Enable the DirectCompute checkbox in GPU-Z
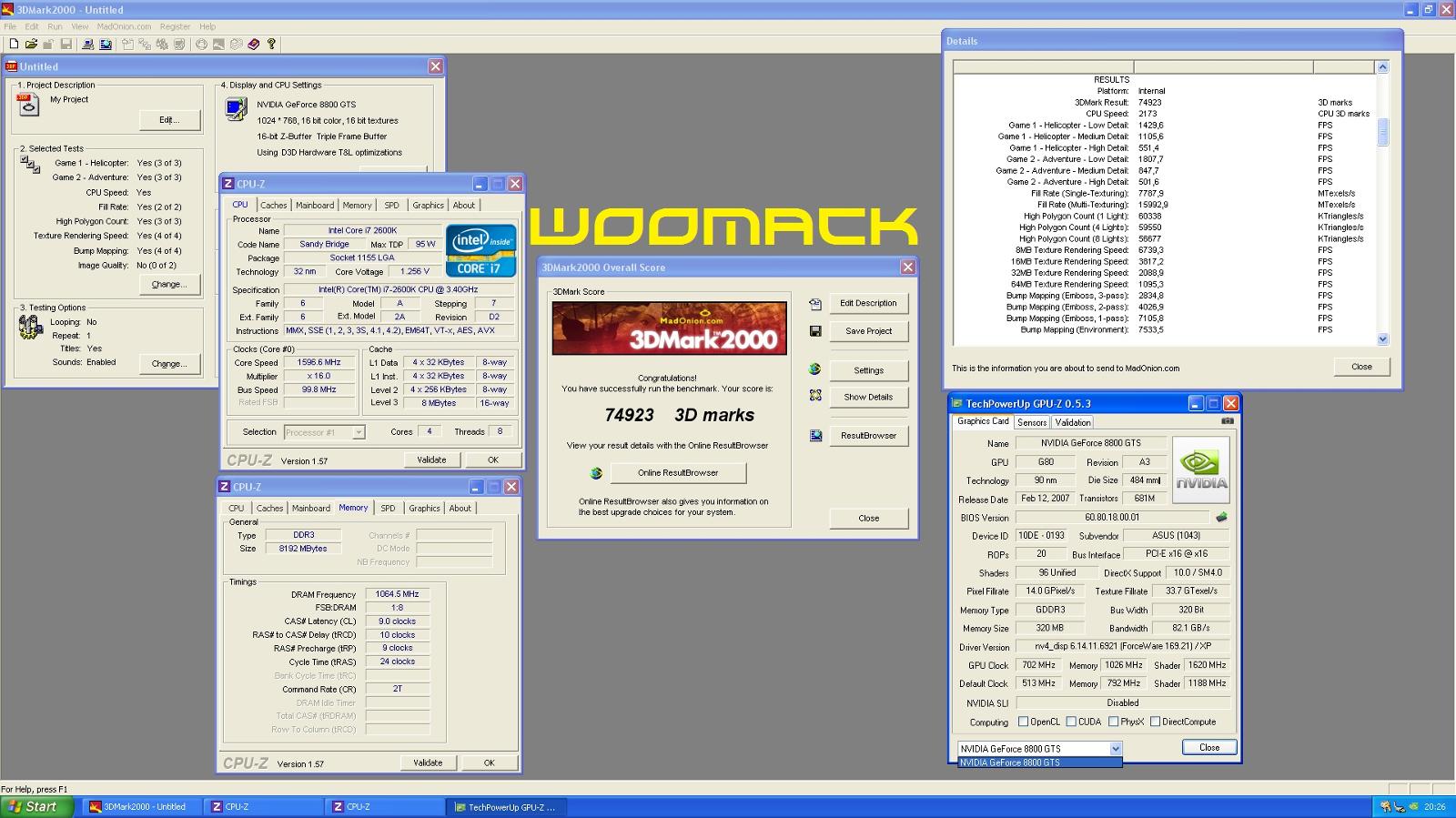This screenshot has height=818, width=1456. click(1155, 722)
